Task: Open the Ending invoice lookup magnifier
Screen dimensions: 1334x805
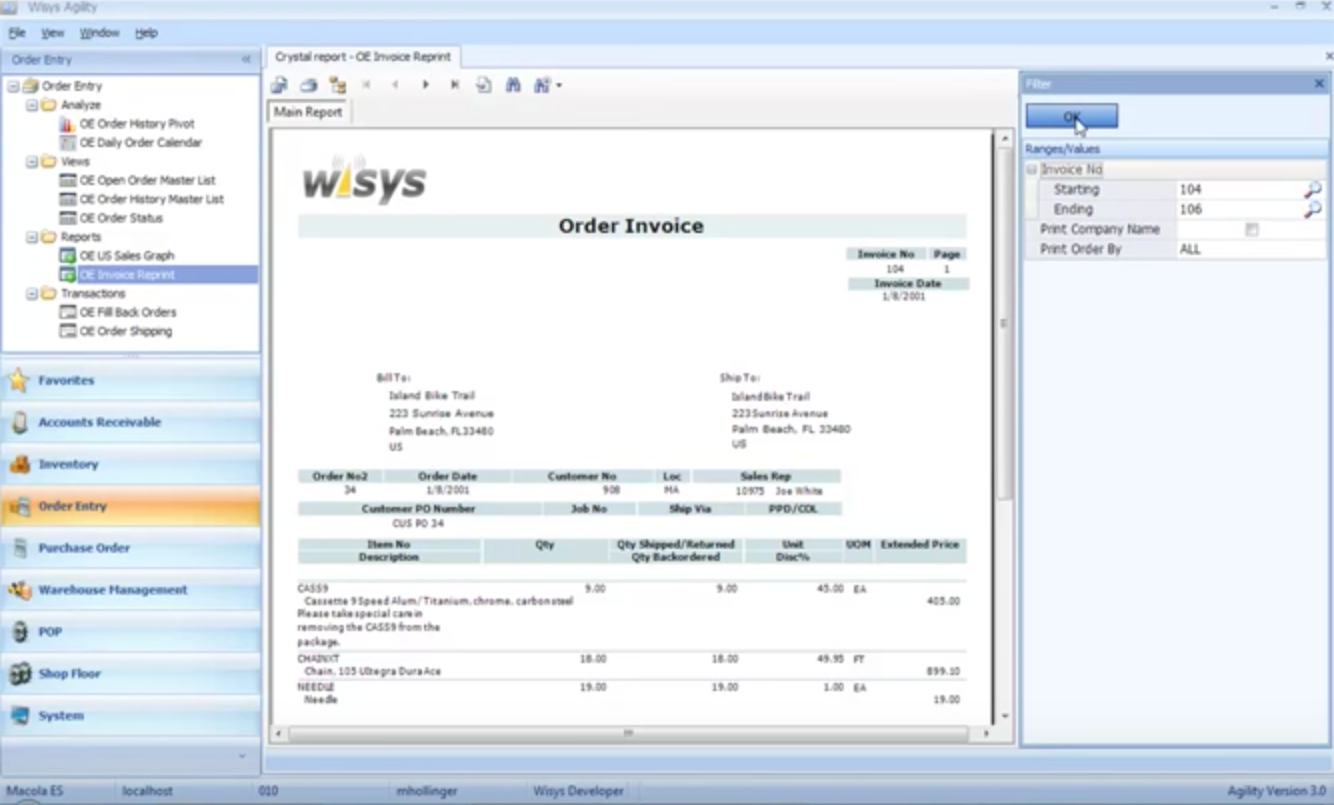Action: [1312, 209]
